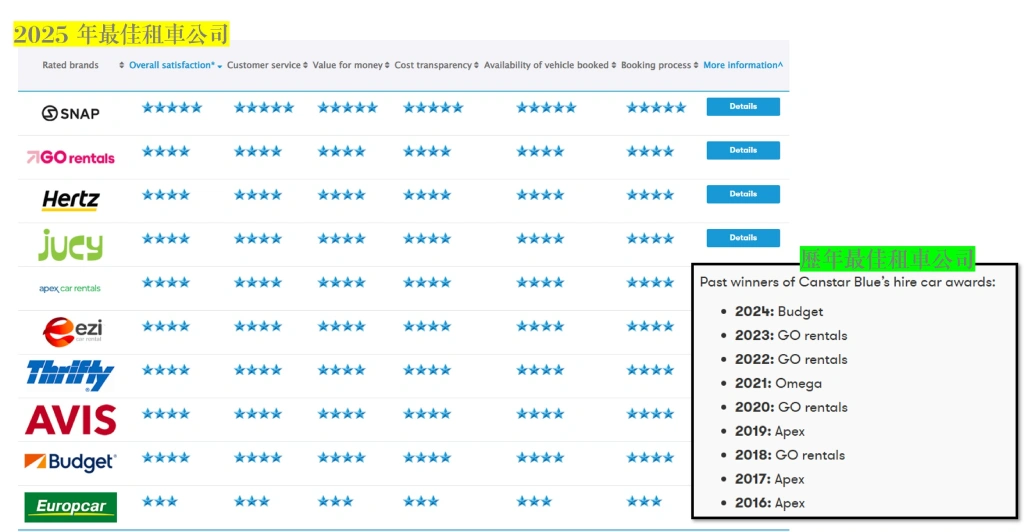Sort by Availability of vehicle booked column
Image resolution: width=1024 pixels, height=532 pixels.
(x=550, y=65)
